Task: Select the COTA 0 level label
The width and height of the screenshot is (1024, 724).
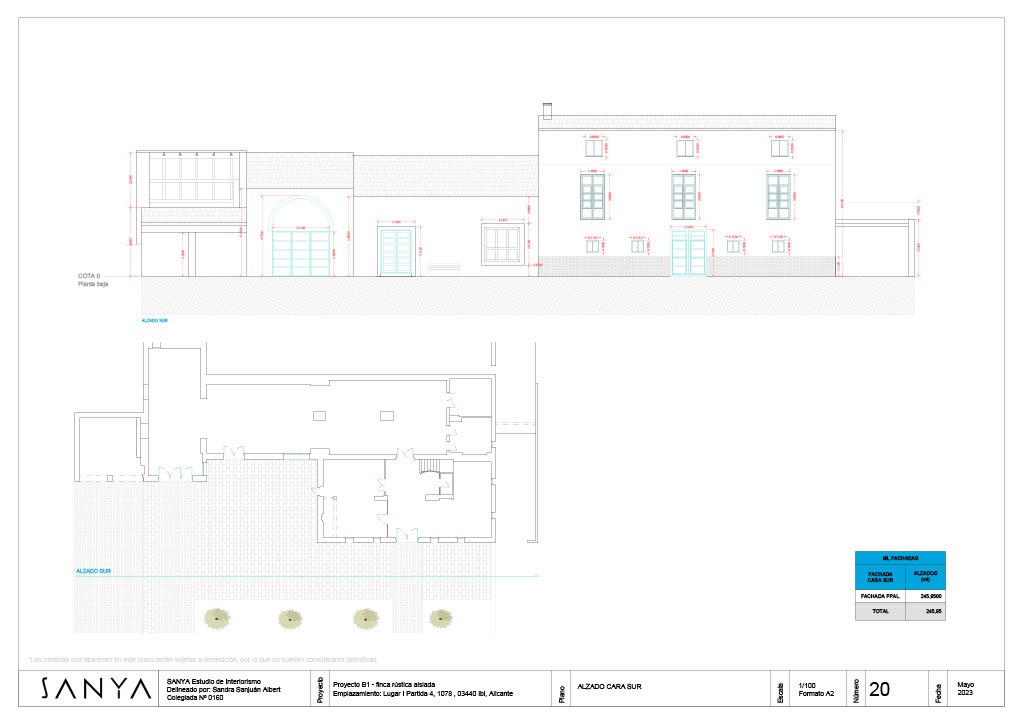Action: coord(92,275)
